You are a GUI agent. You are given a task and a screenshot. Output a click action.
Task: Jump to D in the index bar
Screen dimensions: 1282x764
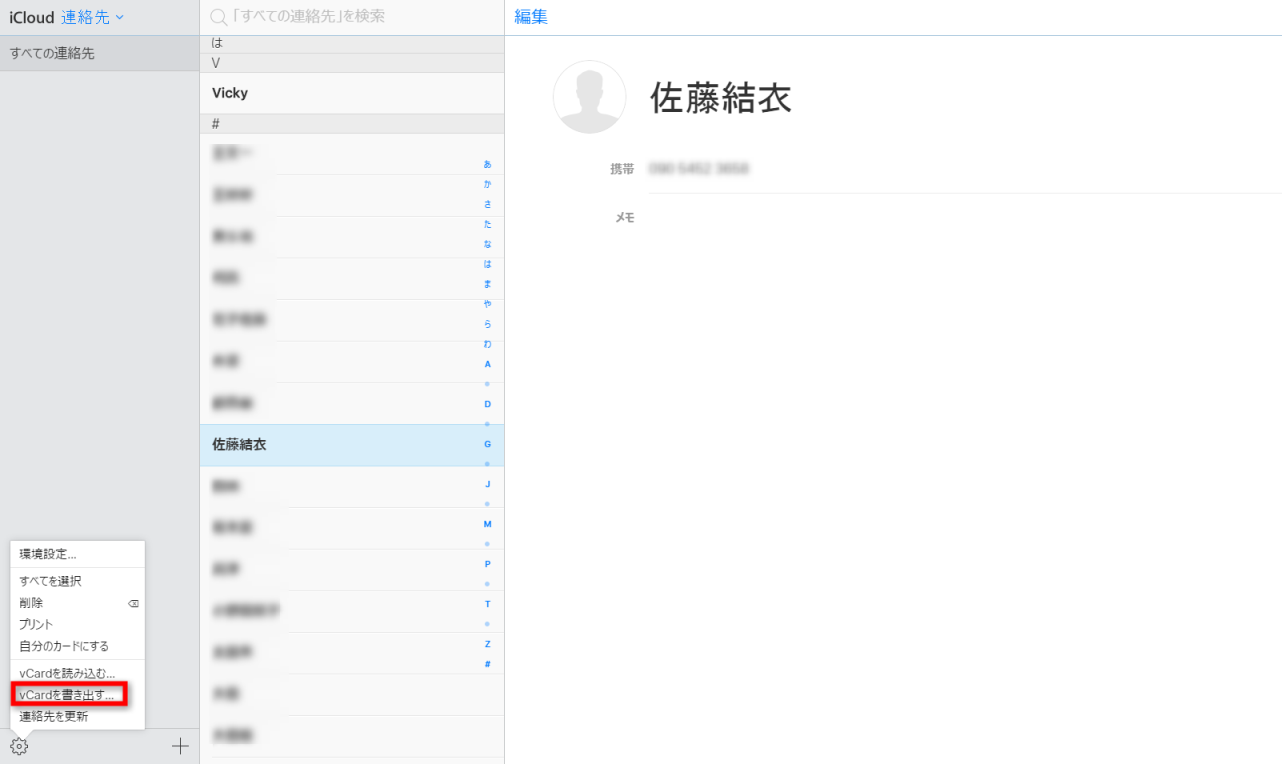[x=487, y=404]
